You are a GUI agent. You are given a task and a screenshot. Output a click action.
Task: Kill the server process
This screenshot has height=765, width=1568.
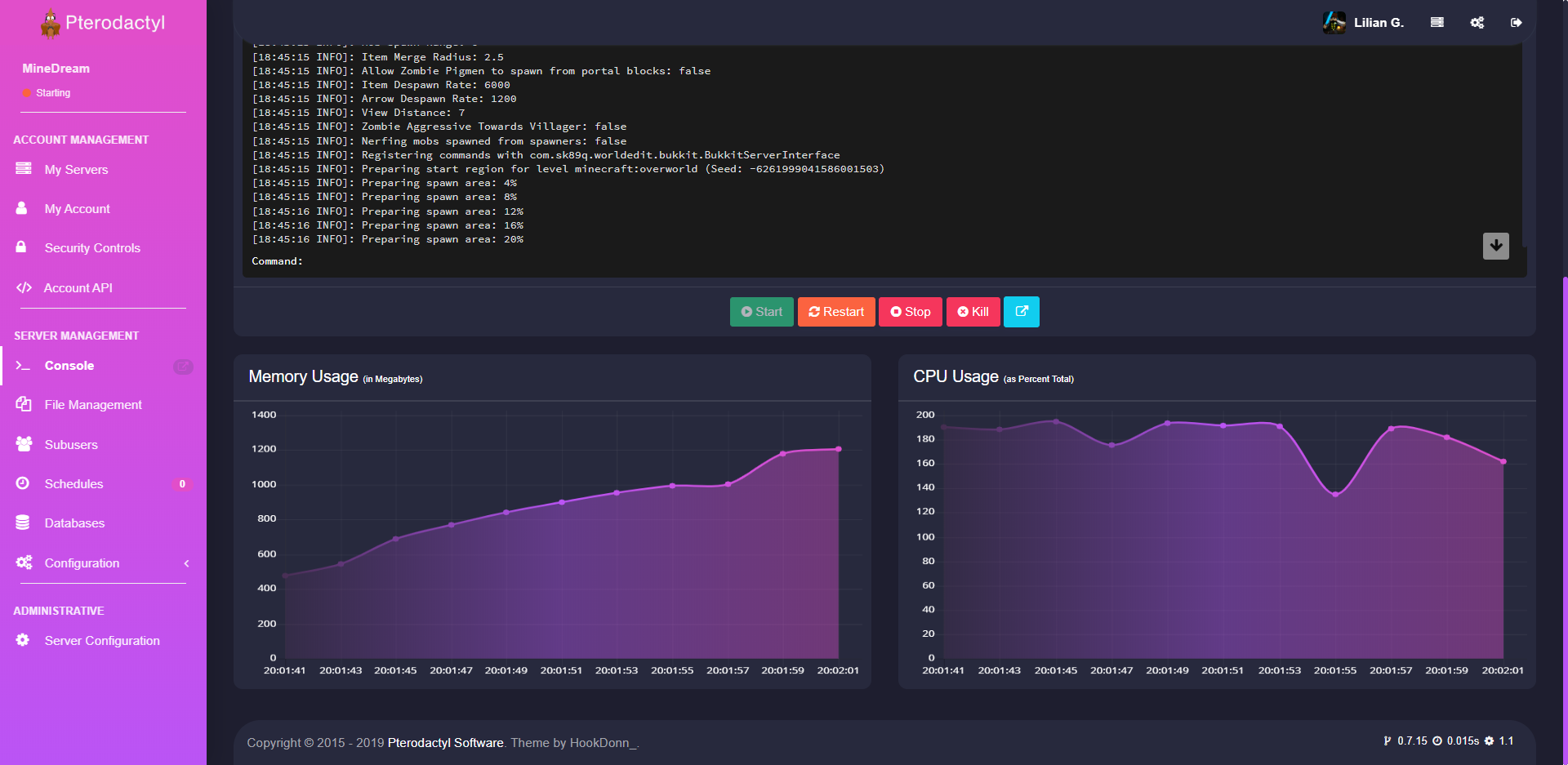(x=973, y=312)
